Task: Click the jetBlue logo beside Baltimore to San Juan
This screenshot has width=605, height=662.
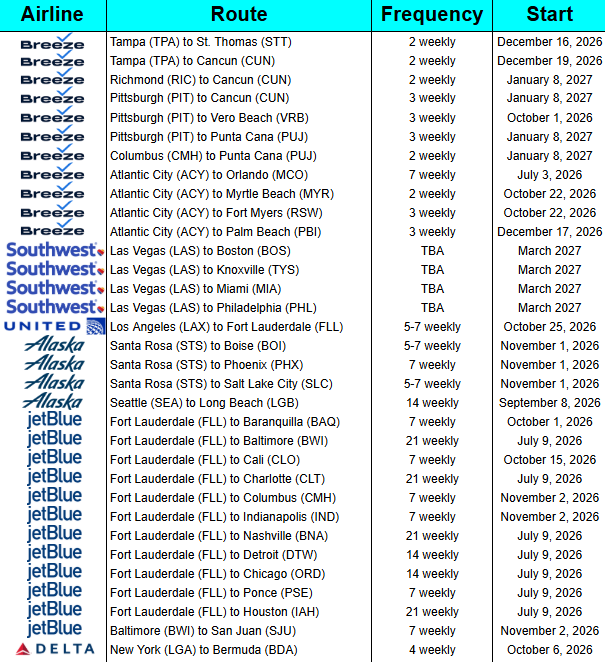Action: (54, 629)
